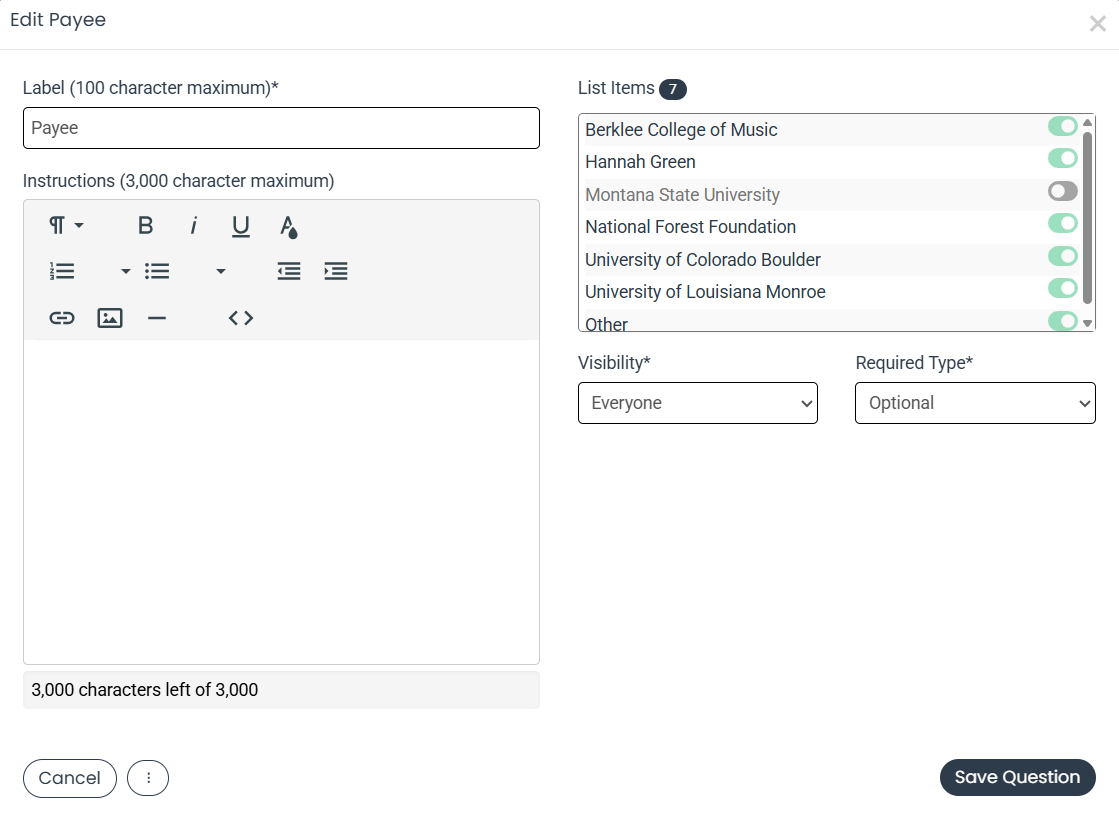Select University of Louisiana Monroe row

[x=830, y=292]
